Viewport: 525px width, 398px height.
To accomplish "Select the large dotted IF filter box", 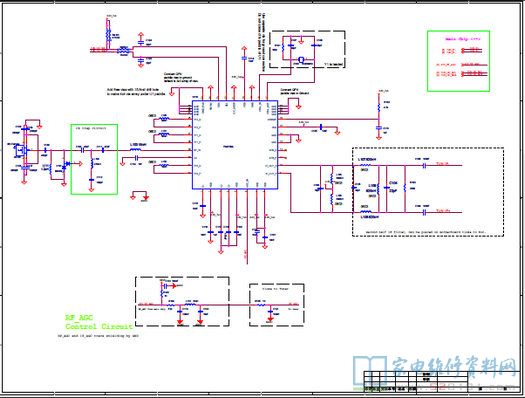I will [428, 192].
